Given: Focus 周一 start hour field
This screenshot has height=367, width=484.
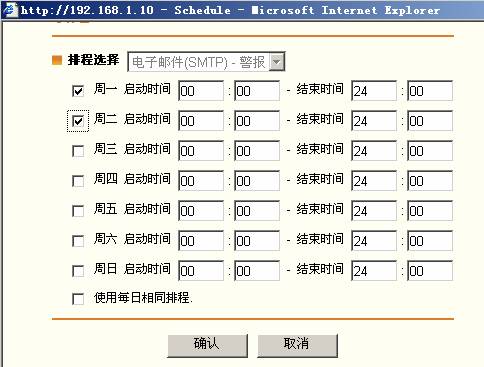Looking at the screenshot, I should [201, 90].
